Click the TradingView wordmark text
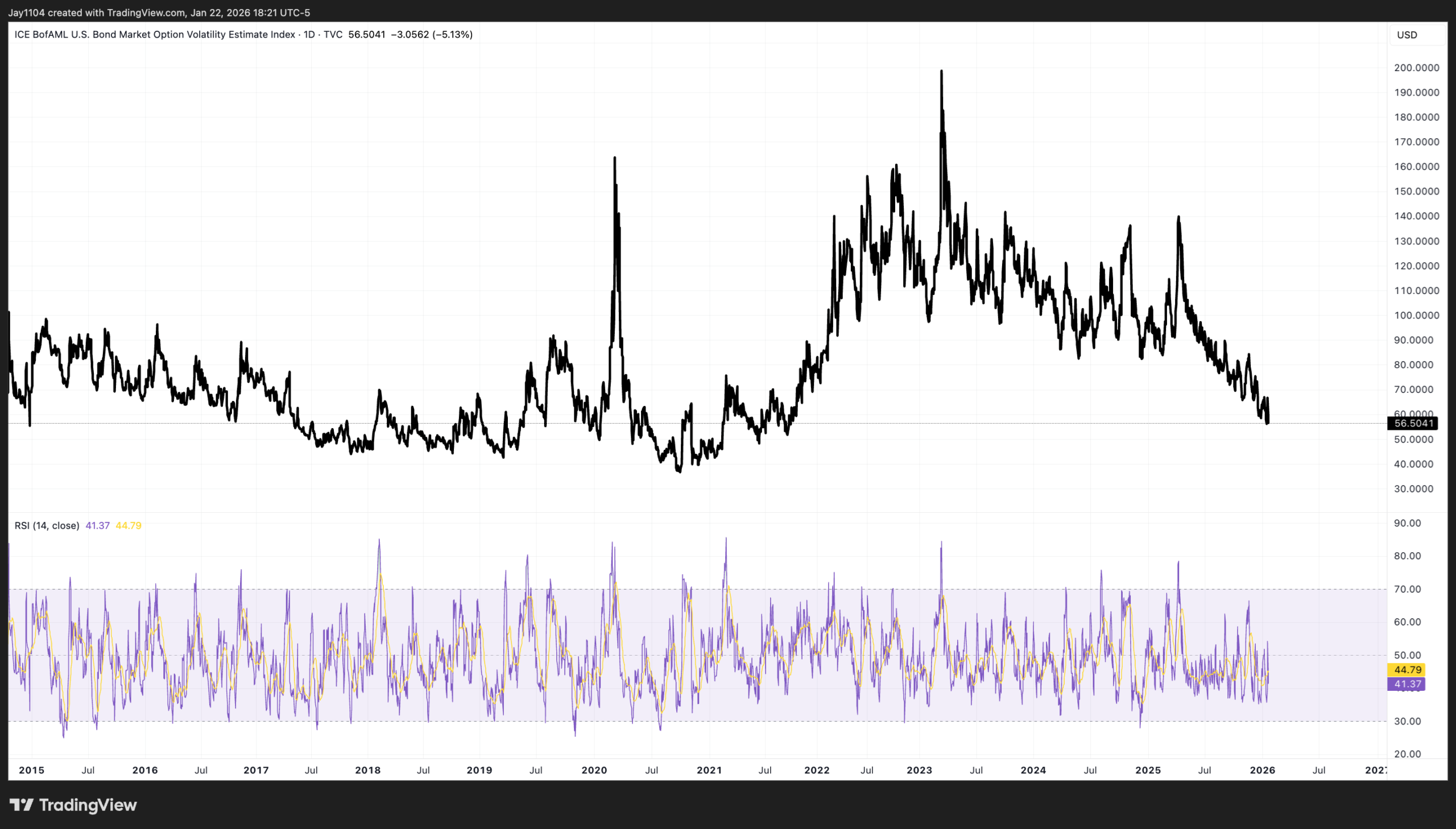1456x829 pixels. (x=88, y=805)
